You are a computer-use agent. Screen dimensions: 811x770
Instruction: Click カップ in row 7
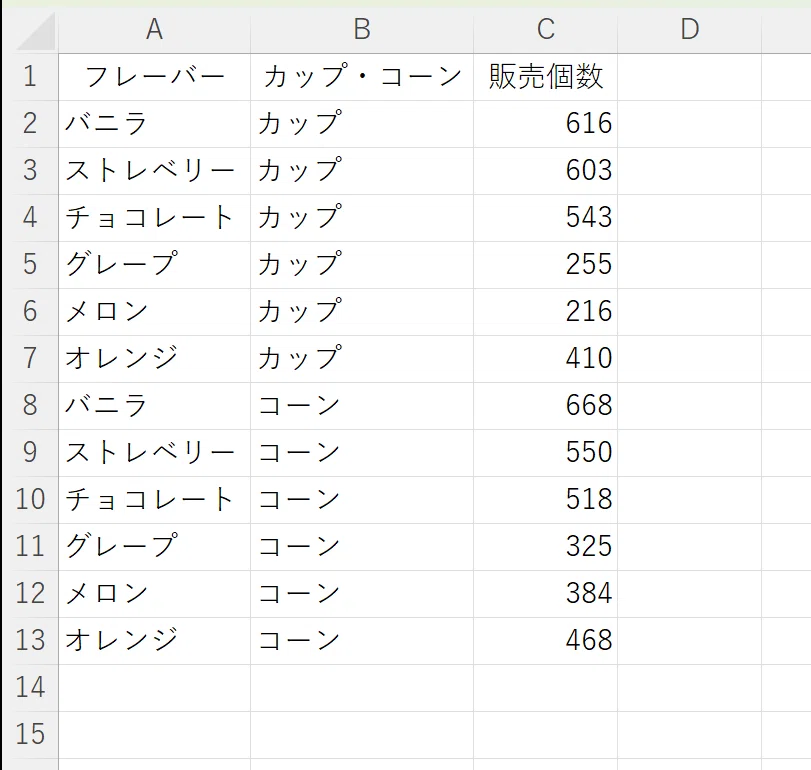tap(362, 359)
